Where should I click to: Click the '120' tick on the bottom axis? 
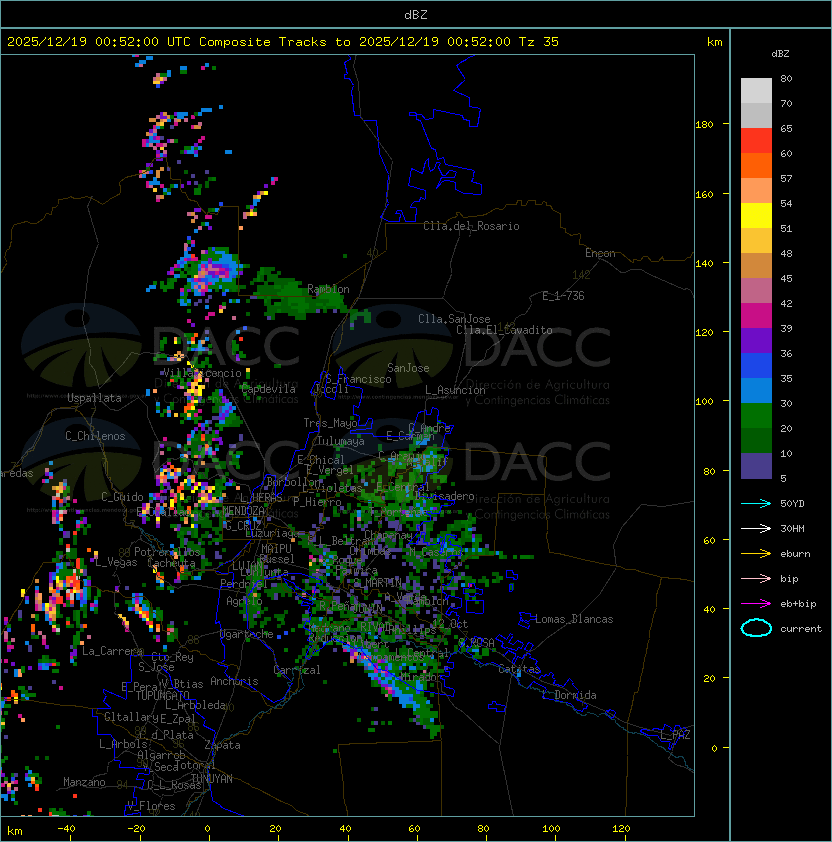(x=621, y=829)
